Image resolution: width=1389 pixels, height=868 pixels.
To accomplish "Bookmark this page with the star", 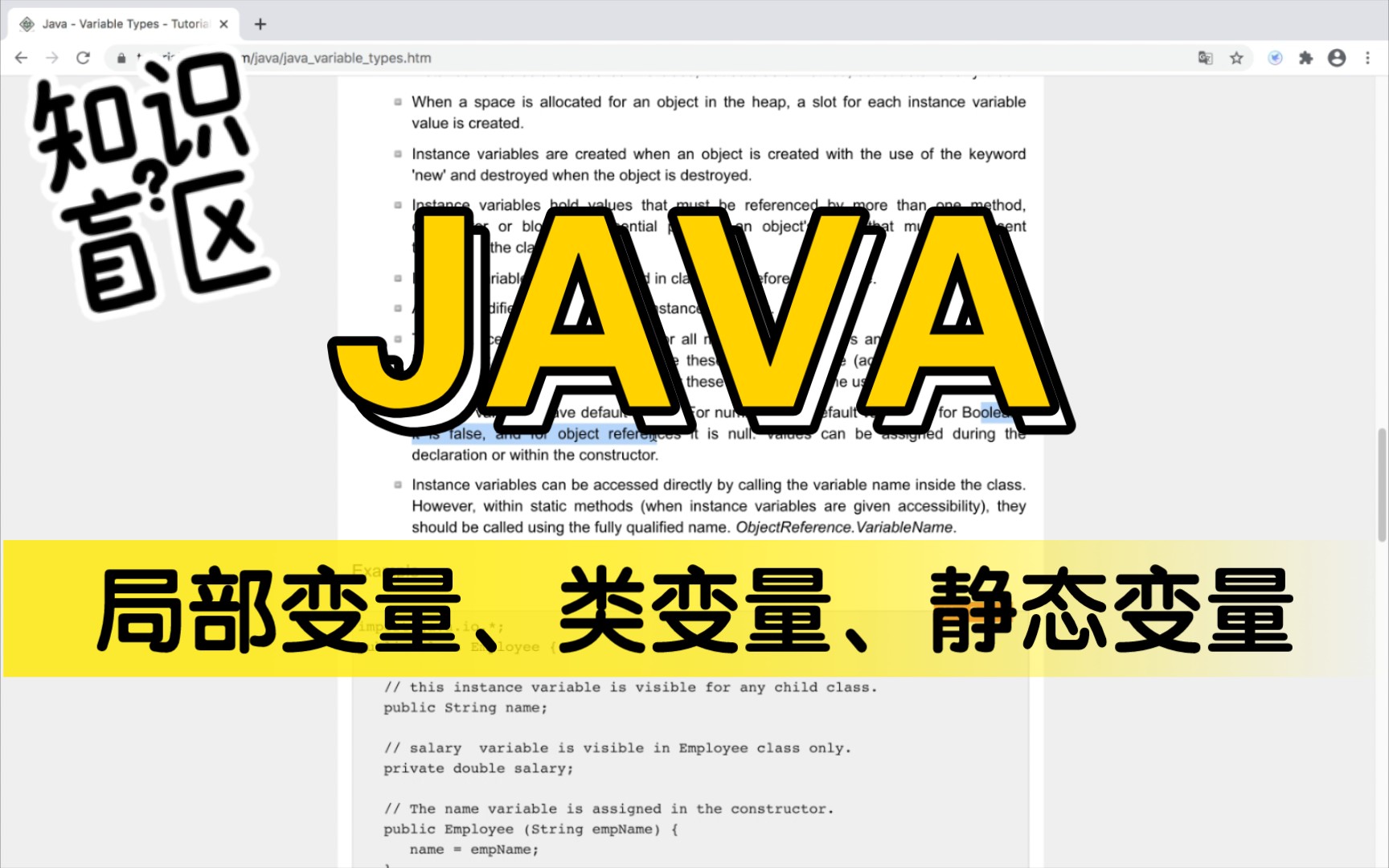I will click(x=1236, y=58).
